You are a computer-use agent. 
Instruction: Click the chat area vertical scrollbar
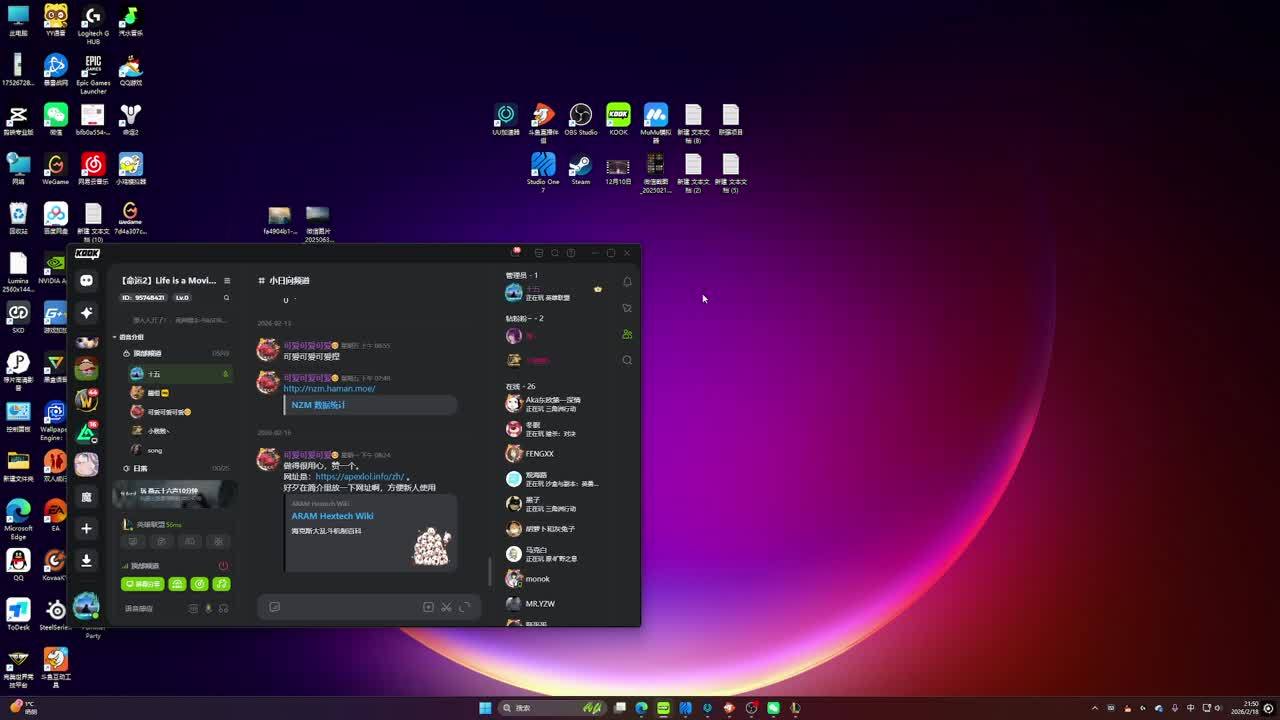click(489, 570)
